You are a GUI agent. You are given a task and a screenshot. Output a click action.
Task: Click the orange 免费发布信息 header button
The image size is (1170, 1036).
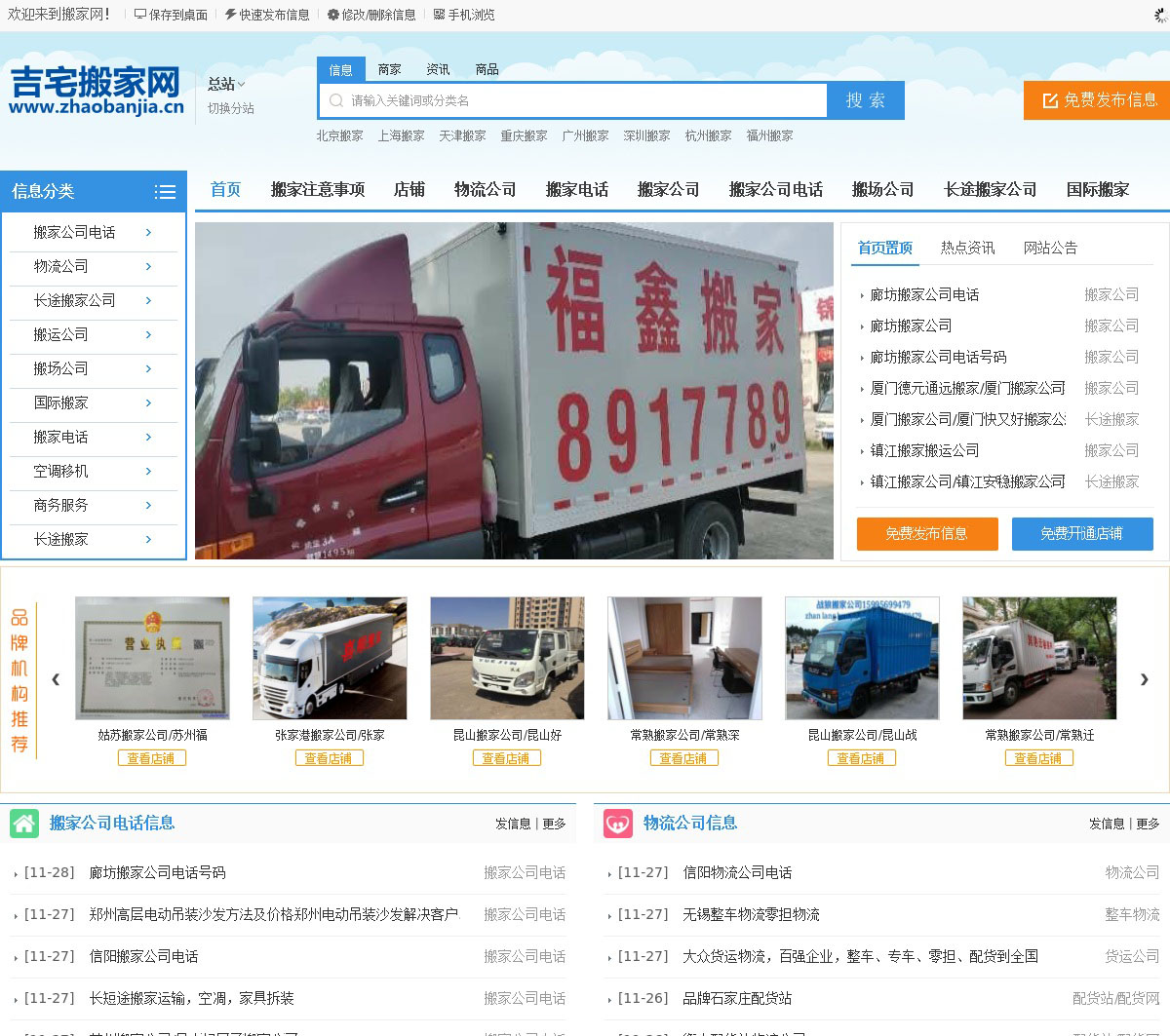pos(1097,100)
